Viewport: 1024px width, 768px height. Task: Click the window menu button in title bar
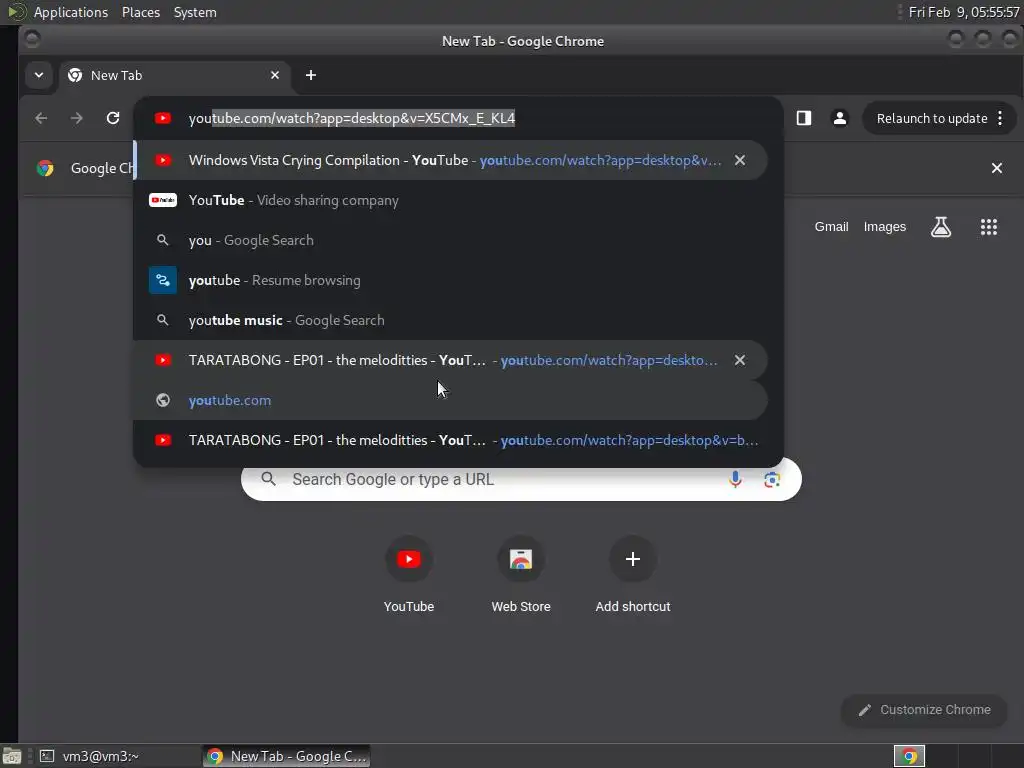[32, 40]
